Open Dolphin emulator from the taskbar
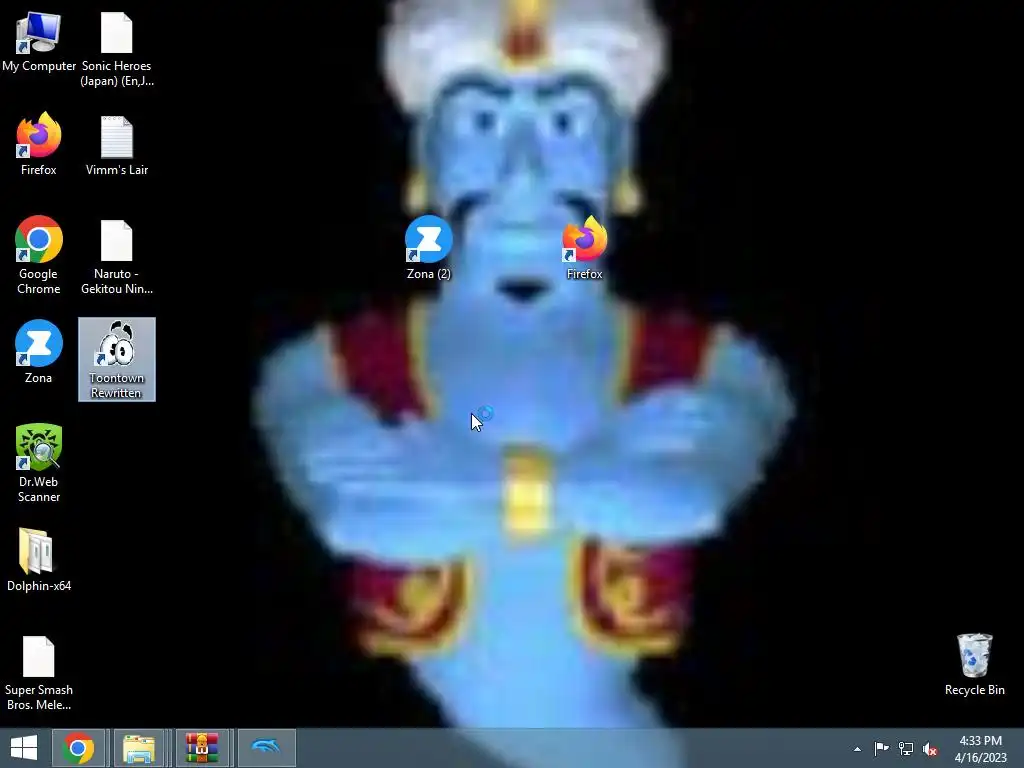1024x768 pixels. click(266, 748)
